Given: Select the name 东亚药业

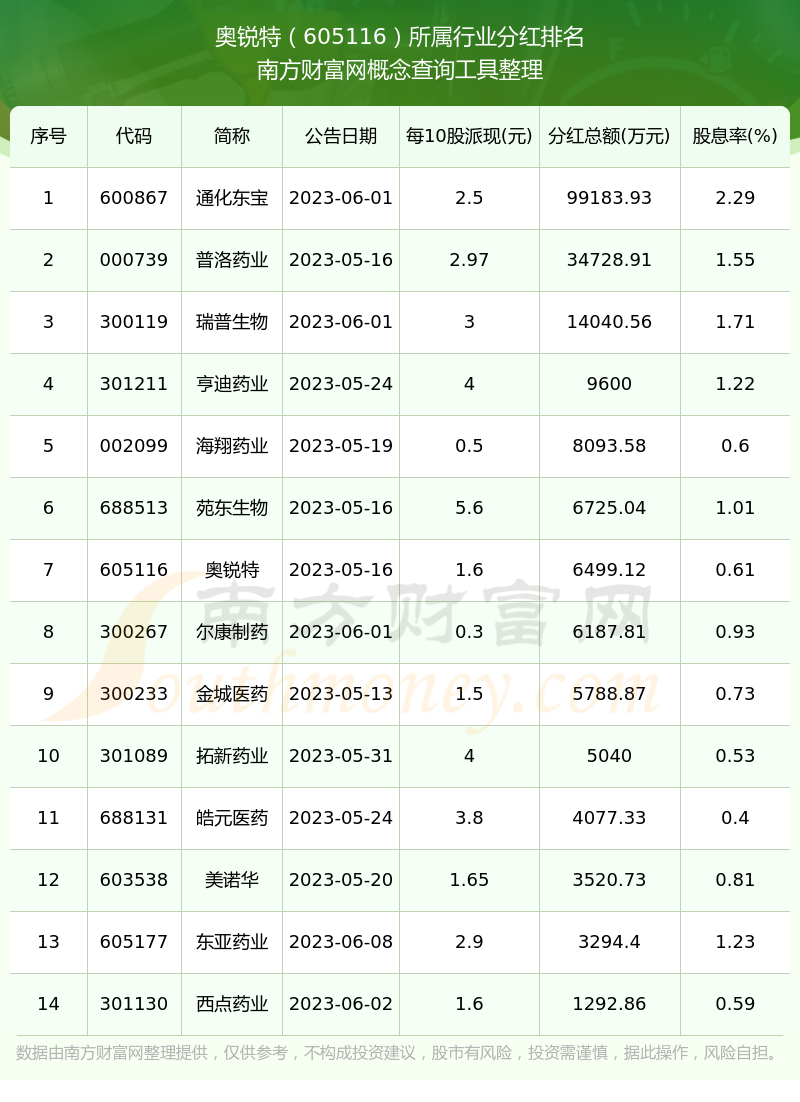Looking at the screenshot, I should click(232, 942).
